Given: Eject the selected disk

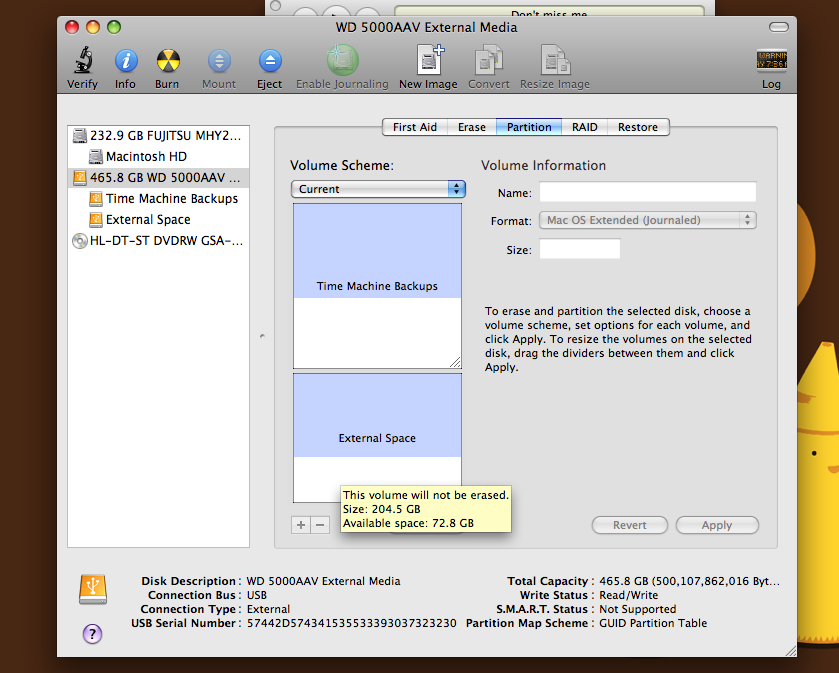Looking at the screenshot, I should [270, 60].
